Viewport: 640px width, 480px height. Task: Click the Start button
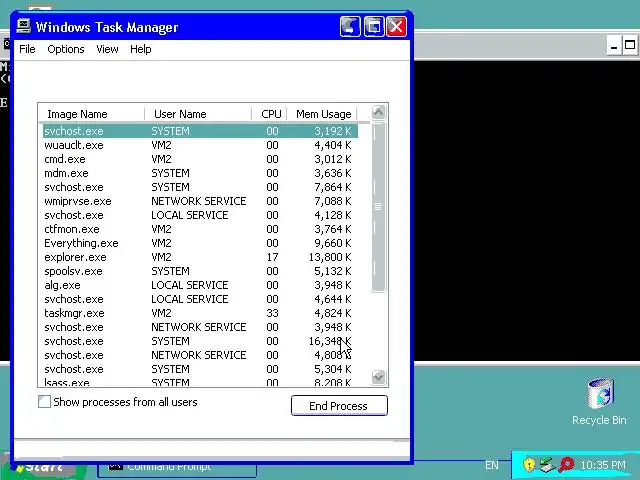(43, 469)
